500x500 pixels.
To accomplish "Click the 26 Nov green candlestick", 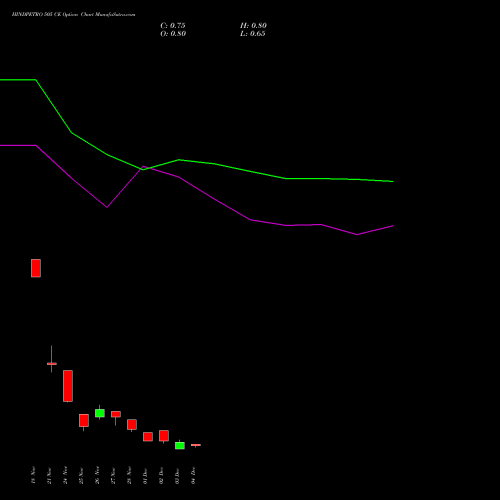I will [x=100, y=413].
